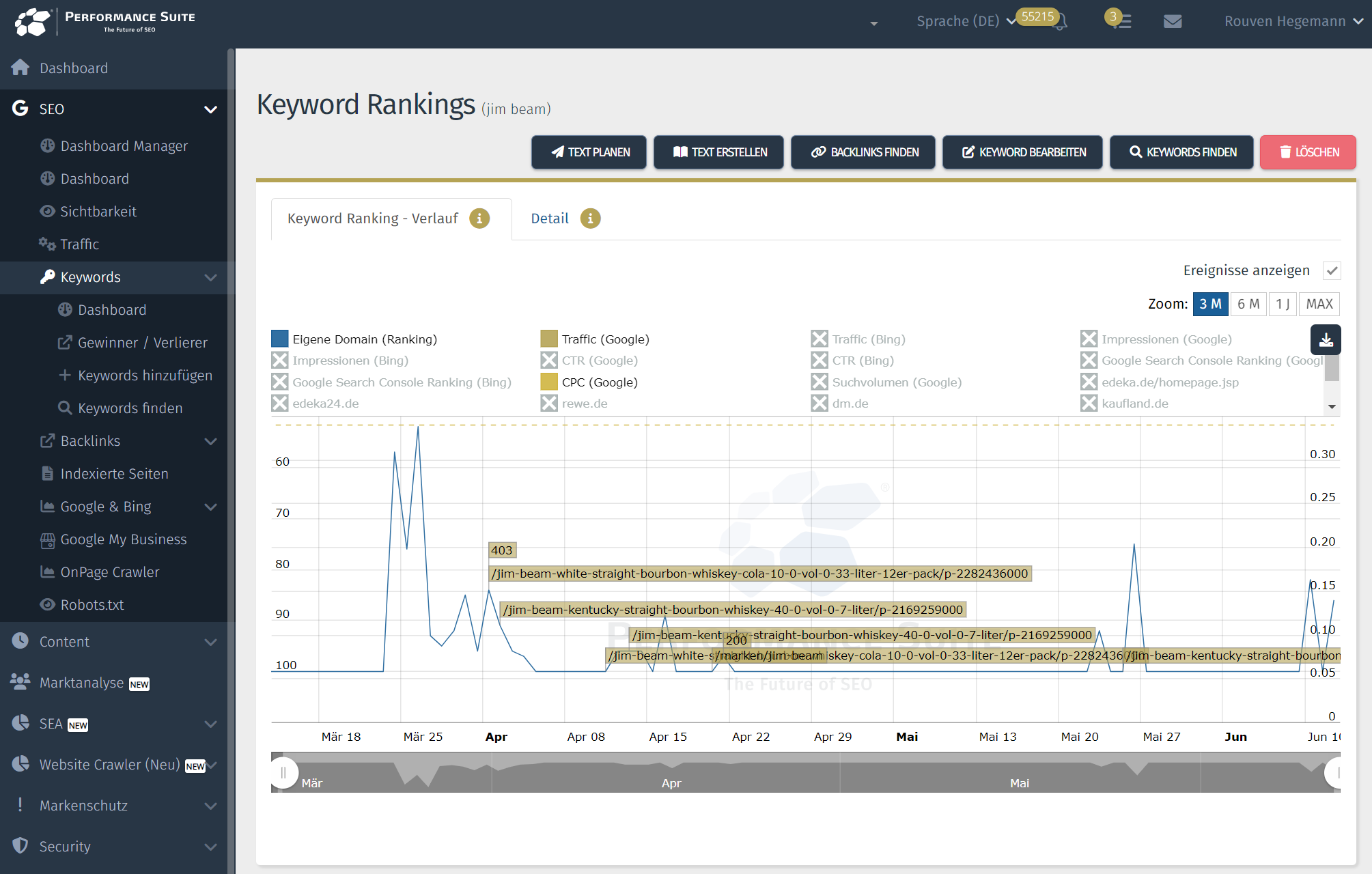
Task: Click the Sichtbarkeit eye icon
Action: coord(47,211)
